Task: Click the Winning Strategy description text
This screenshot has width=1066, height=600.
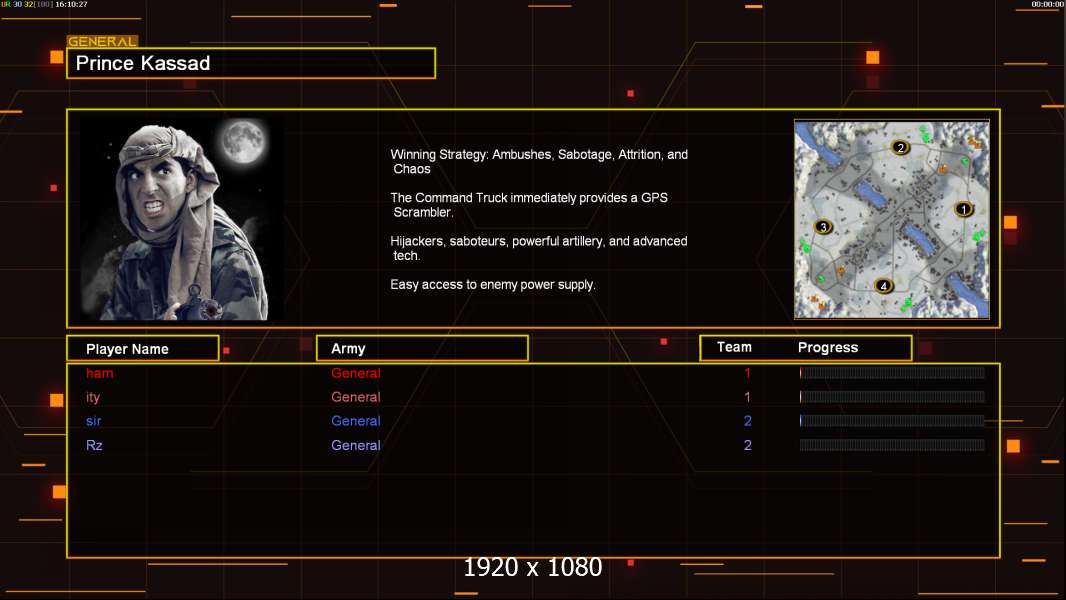Action: point(539,162)
